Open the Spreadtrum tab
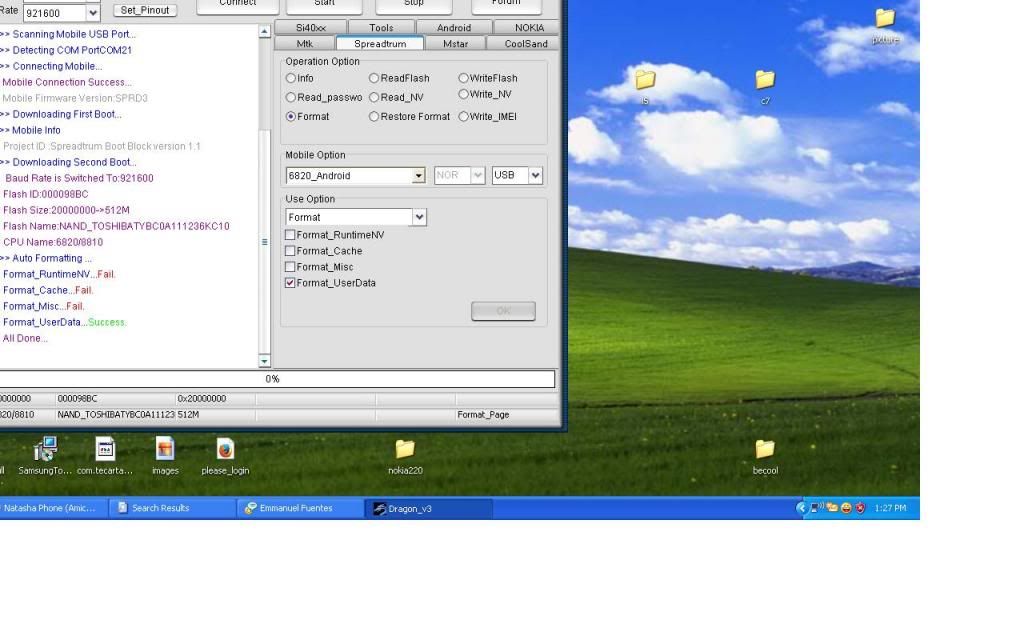The width and height of the screenshot is (1024, 640). [x=380, y=44]
